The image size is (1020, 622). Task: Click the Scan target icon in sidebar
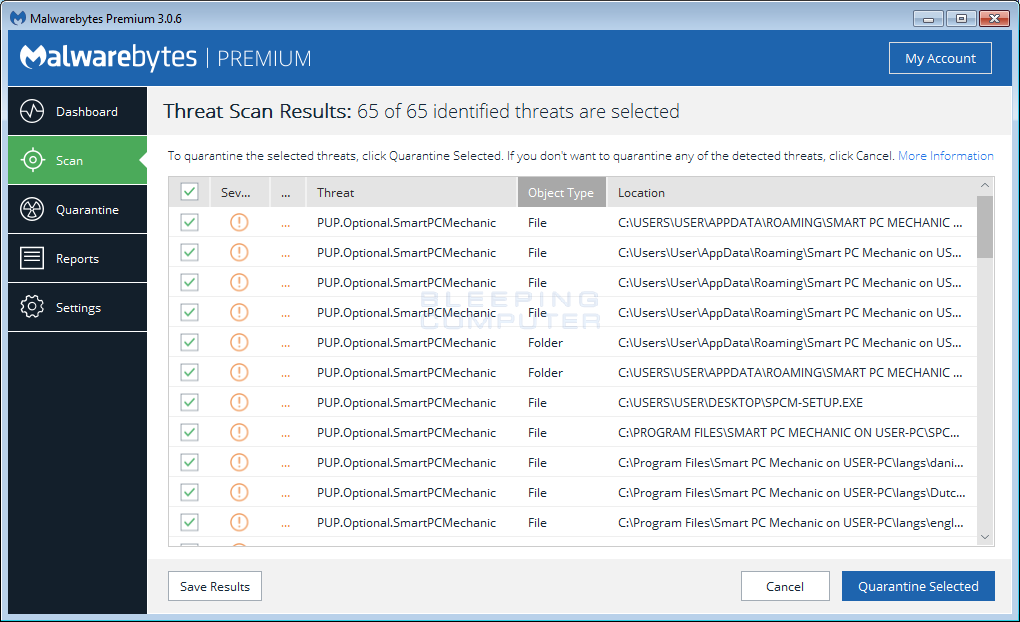pos(32,160)
